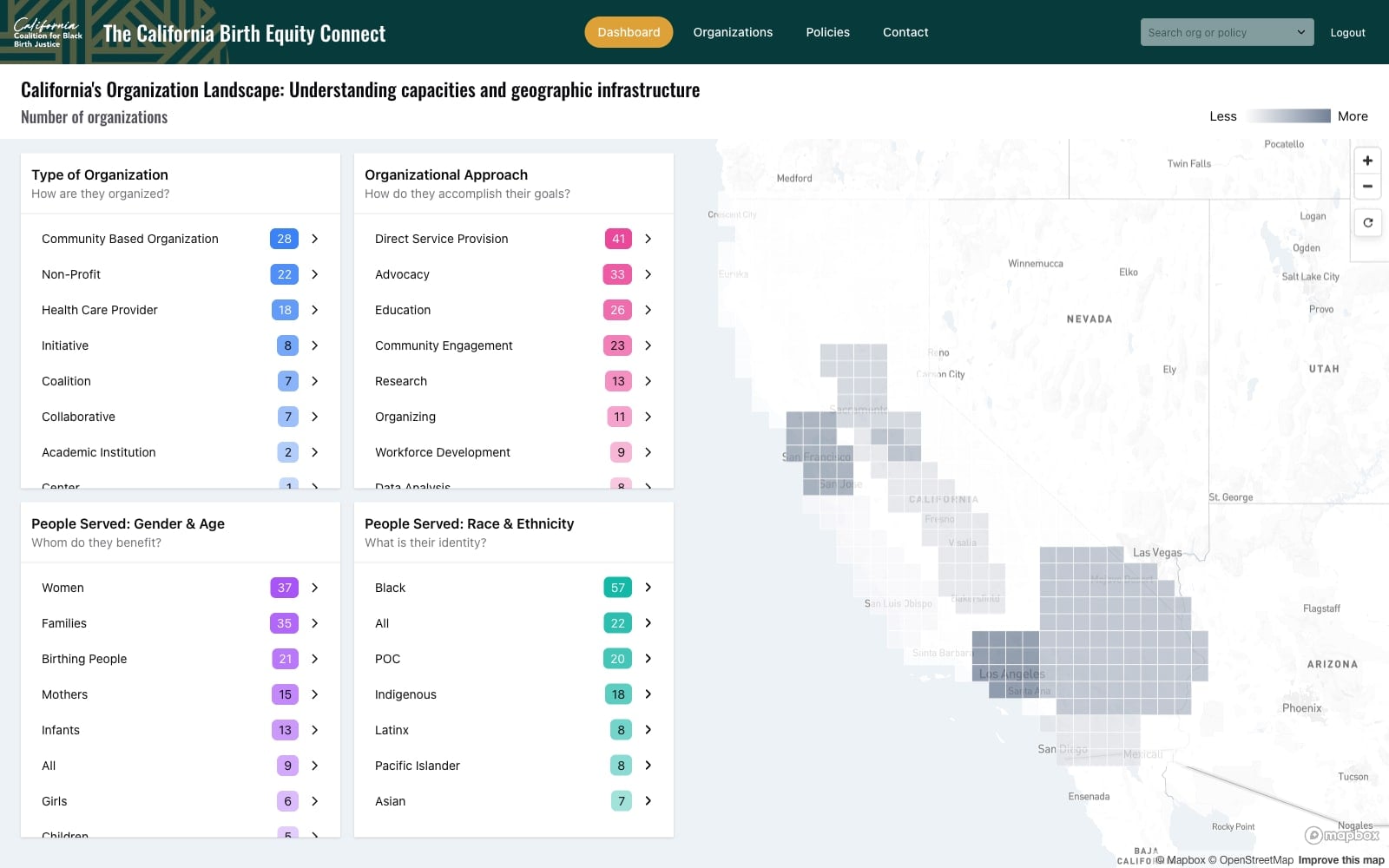Select the Indigenous label

click(x=405, y=694)
